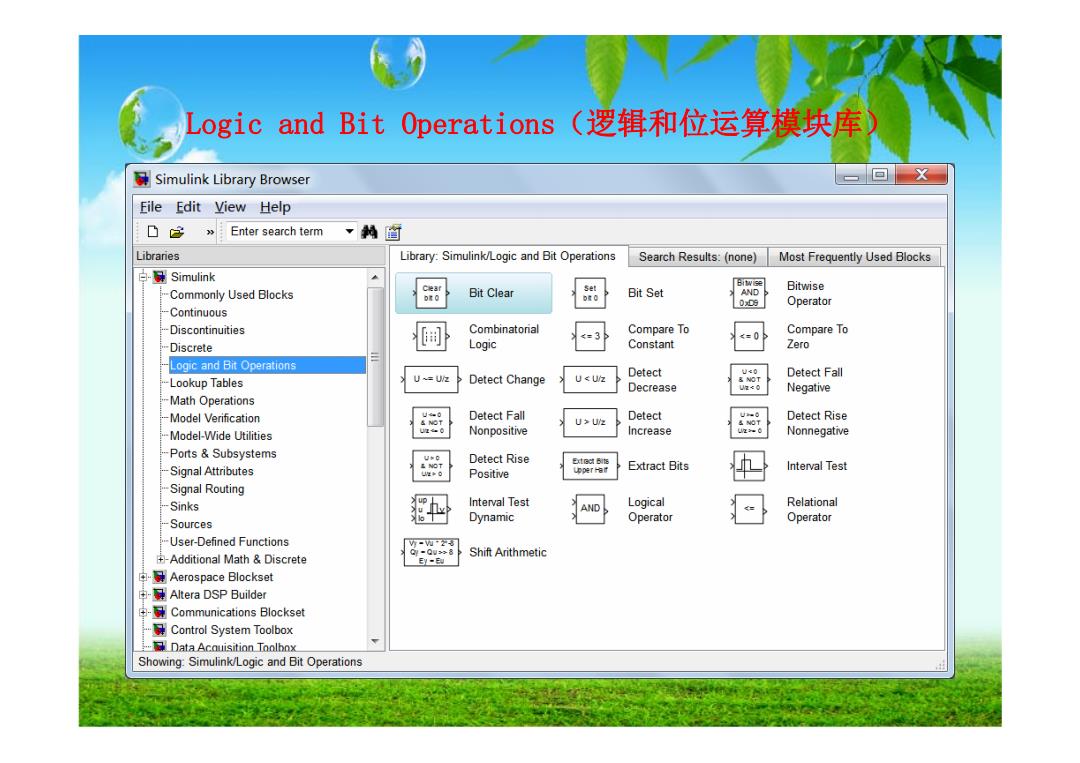
Task: Select the Discontinuities library in the tree
Action: coord(207,331)
